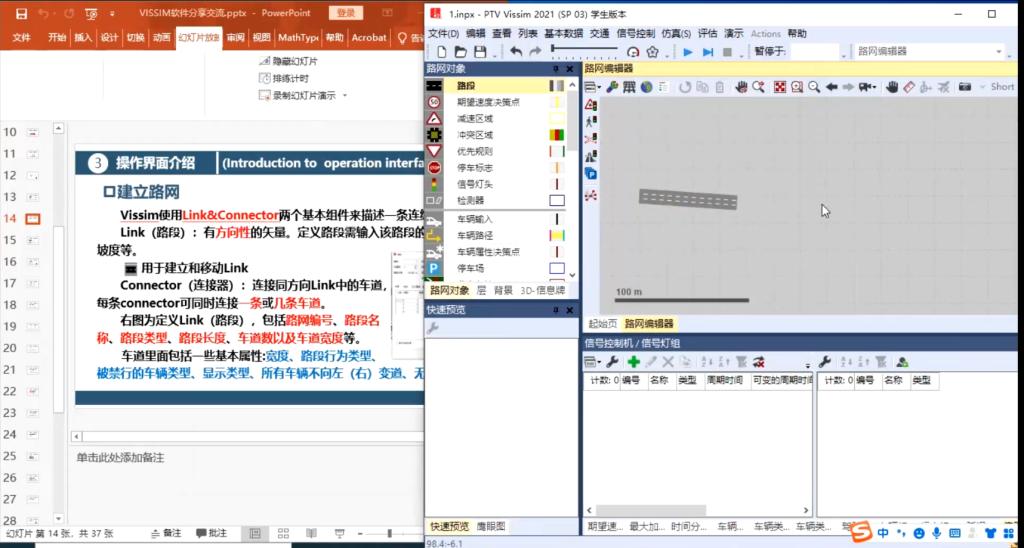This screenshot has height=548, width=1024.
Task: Click the New file icon in Vissim toolbar
Action: click(442, 52)
